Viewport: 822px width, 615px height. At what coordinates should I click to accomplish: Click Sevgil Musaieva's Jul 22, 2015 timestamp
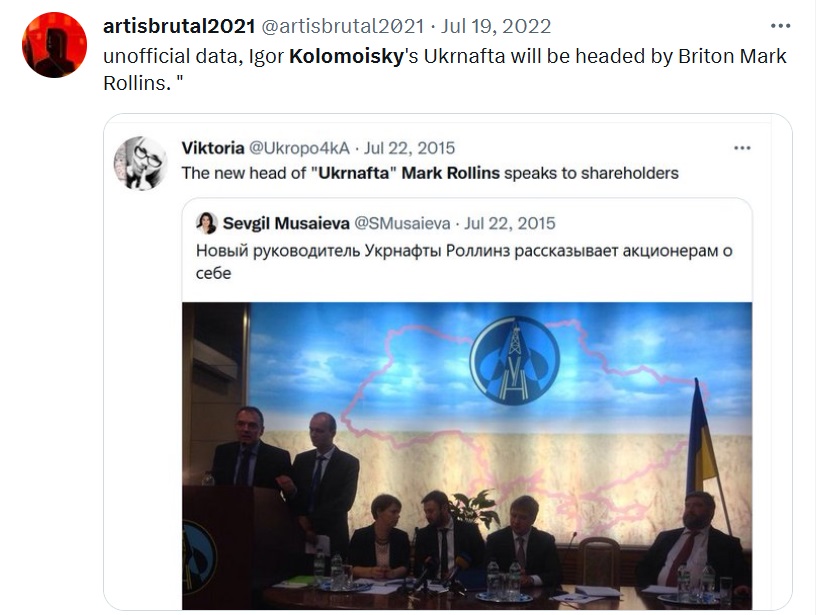(x=510, y=223)
